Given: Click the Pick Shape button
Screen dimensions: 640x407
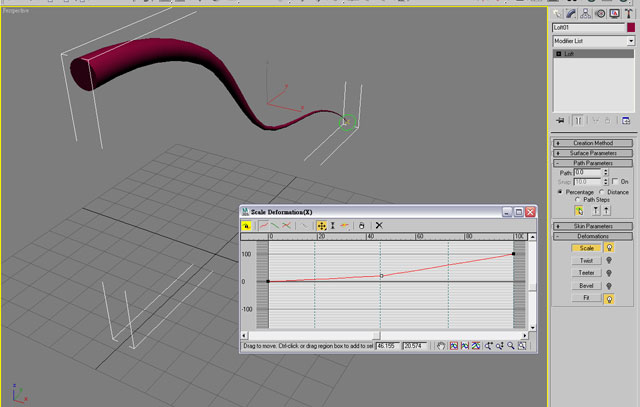Looking at the screenshot, I should click(x=579, y=211).
